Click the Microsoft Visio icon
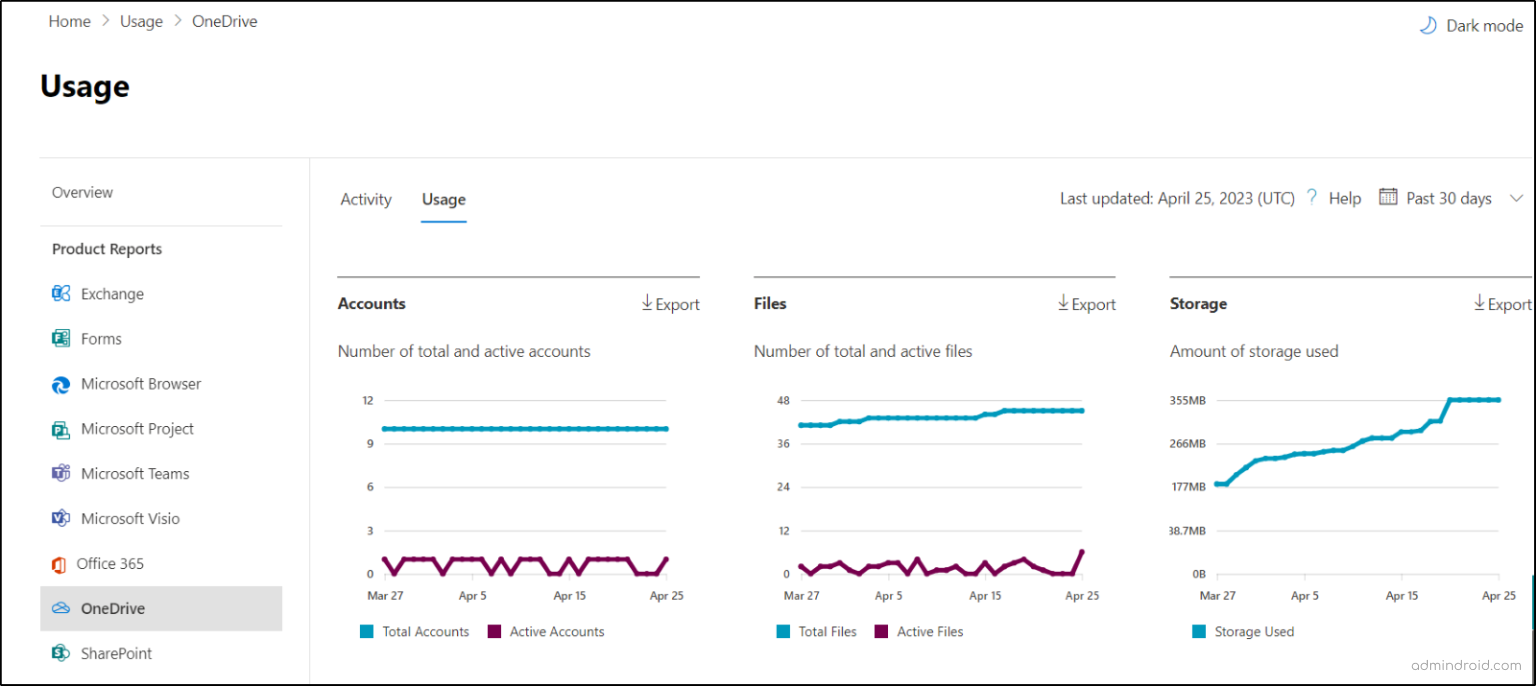The image size is (1536, 686). (x=61, y=518)
